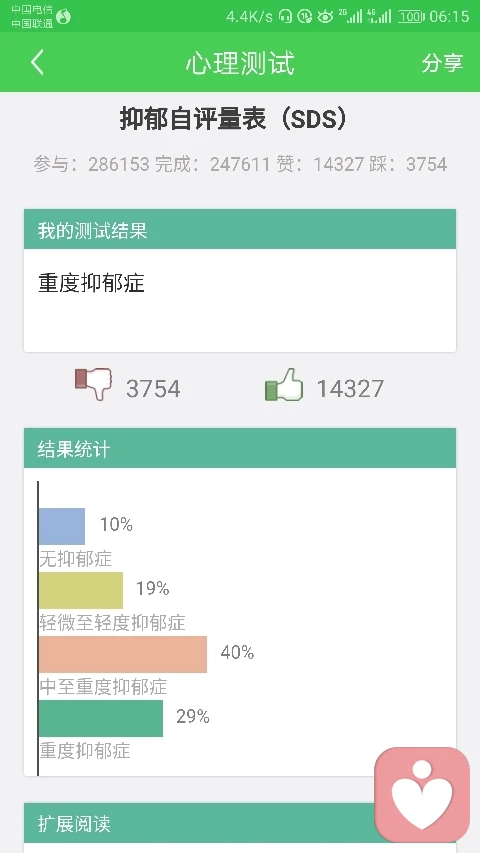Tap the 分享 share button
Image resolution: width=480 pixels, height=853 pixels.
[x=442, y=63]
